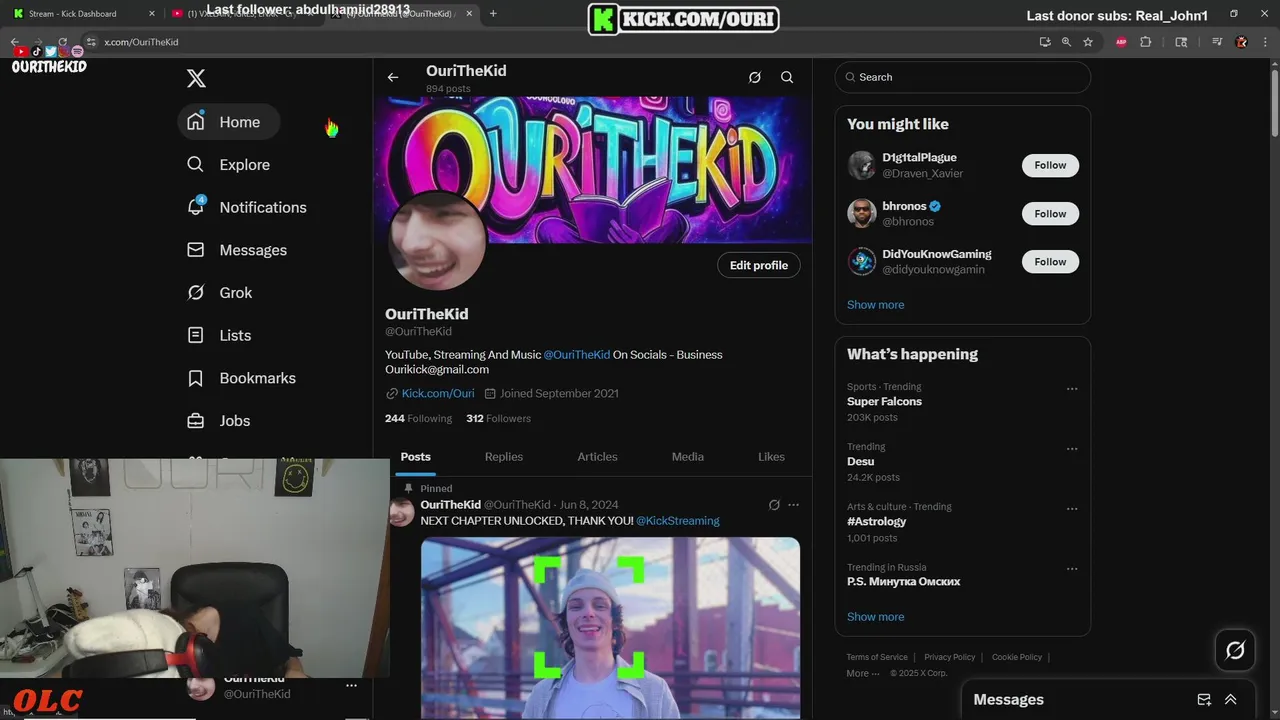Open the browser extensions puzzle icon
Viewport: 1280px width, 720px height.
1146,42
